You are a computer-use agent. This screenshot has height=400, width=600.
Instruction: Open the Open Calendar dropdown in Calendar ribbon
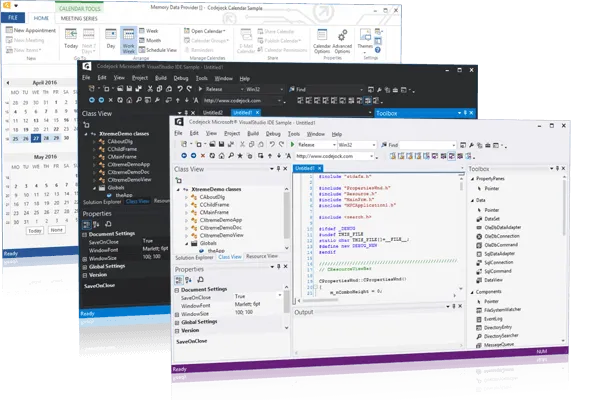[x=205, y=31]
